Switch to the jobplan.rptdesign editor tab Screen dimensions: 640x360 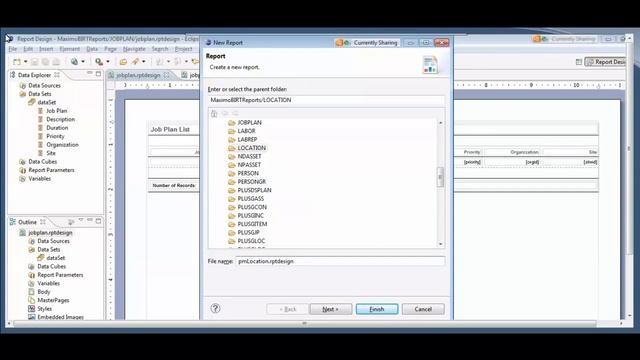click(138, 75)
